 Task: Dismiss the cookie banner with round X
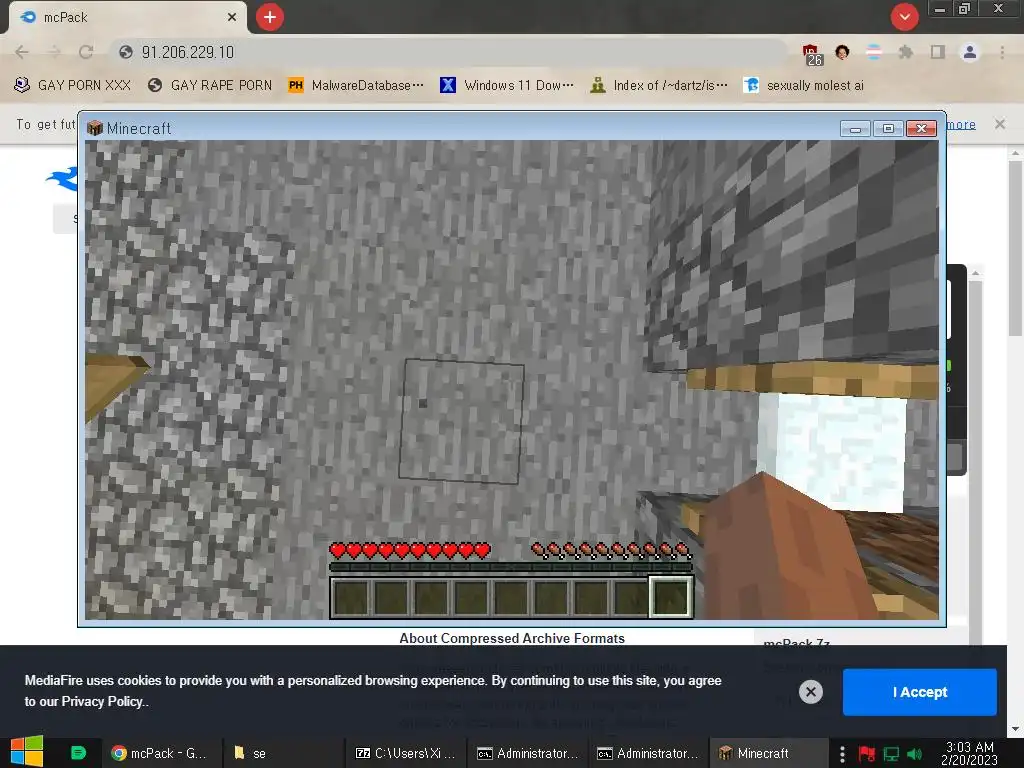pyautogui.click(x=810, y=692)
